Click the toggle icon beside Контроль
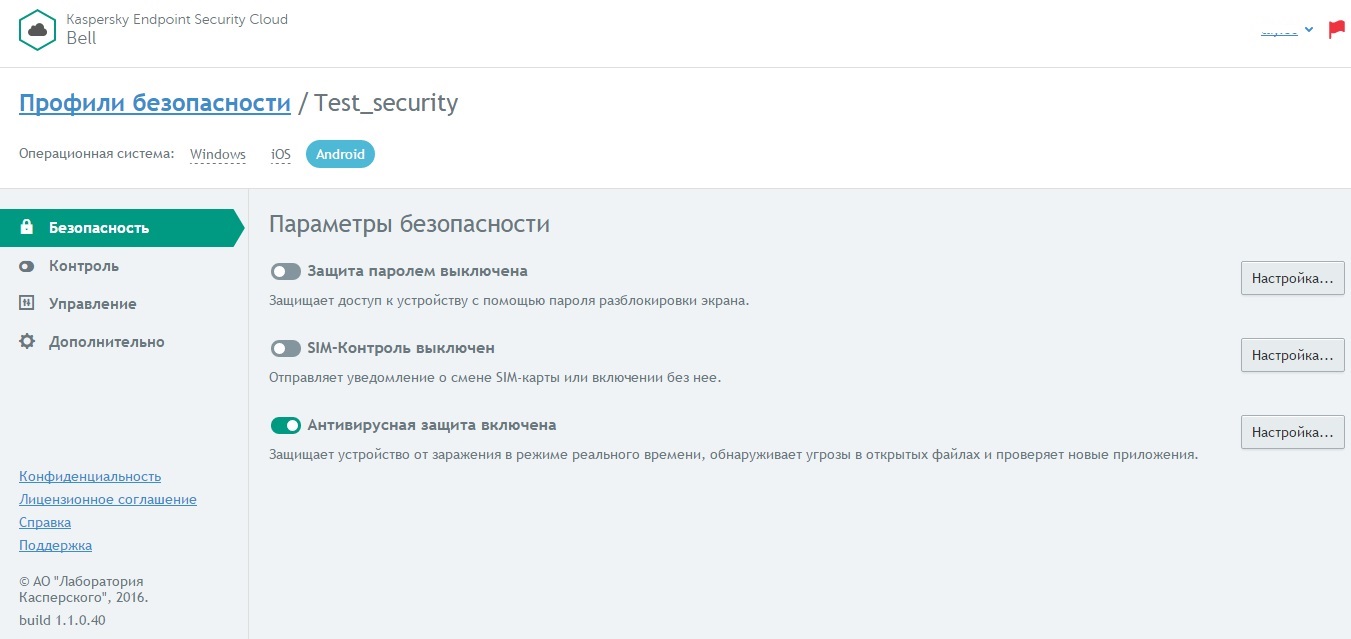The height and width of the screenshot is (639, 1351). point(27,266)
